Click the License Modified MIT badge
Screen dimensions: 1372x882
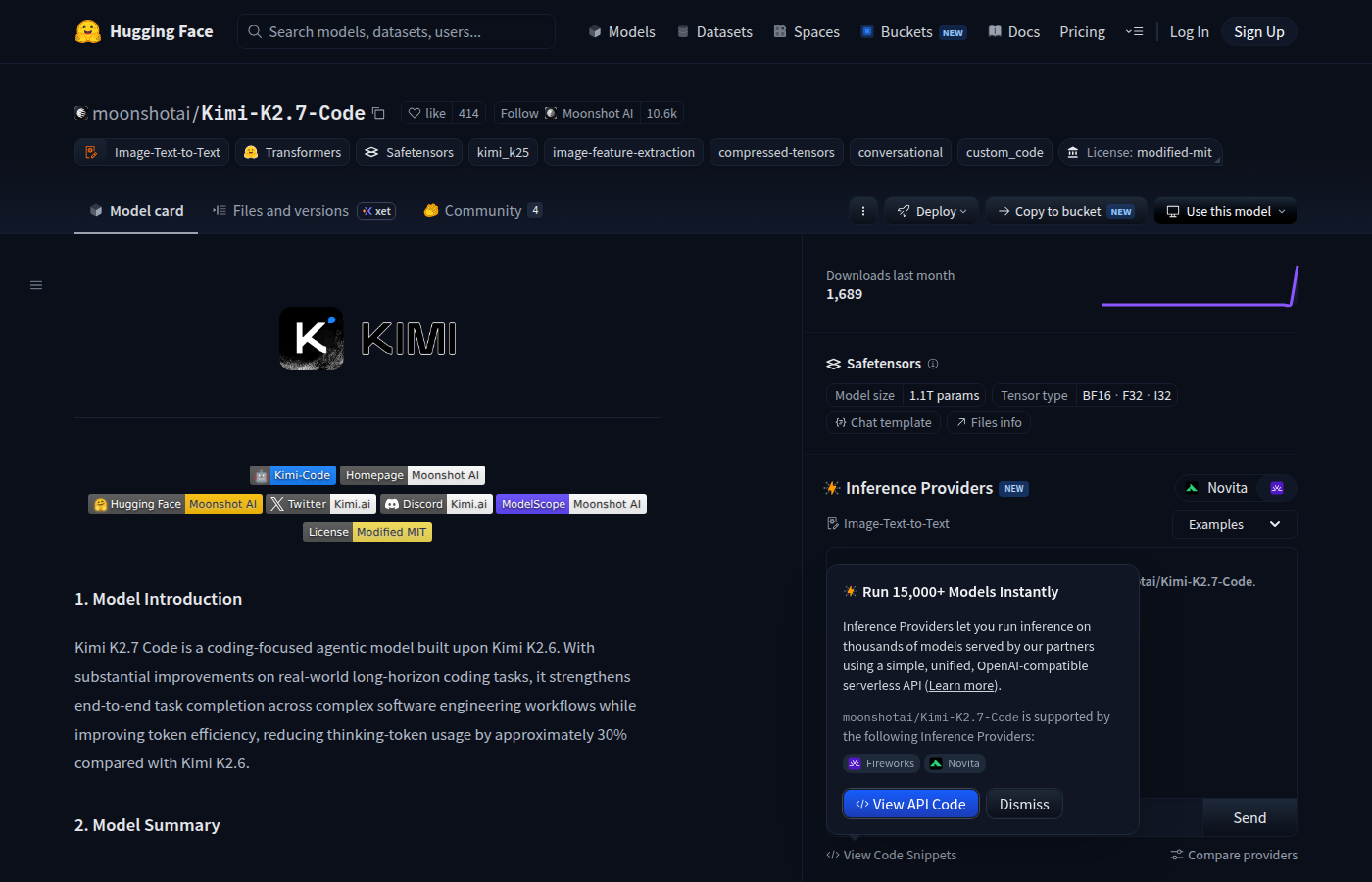367,532
